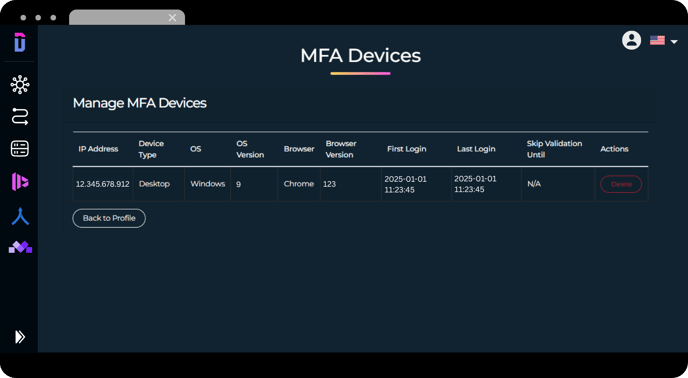Select the Desktop device type cell
The image size is (688, 378).
(154, 184)
